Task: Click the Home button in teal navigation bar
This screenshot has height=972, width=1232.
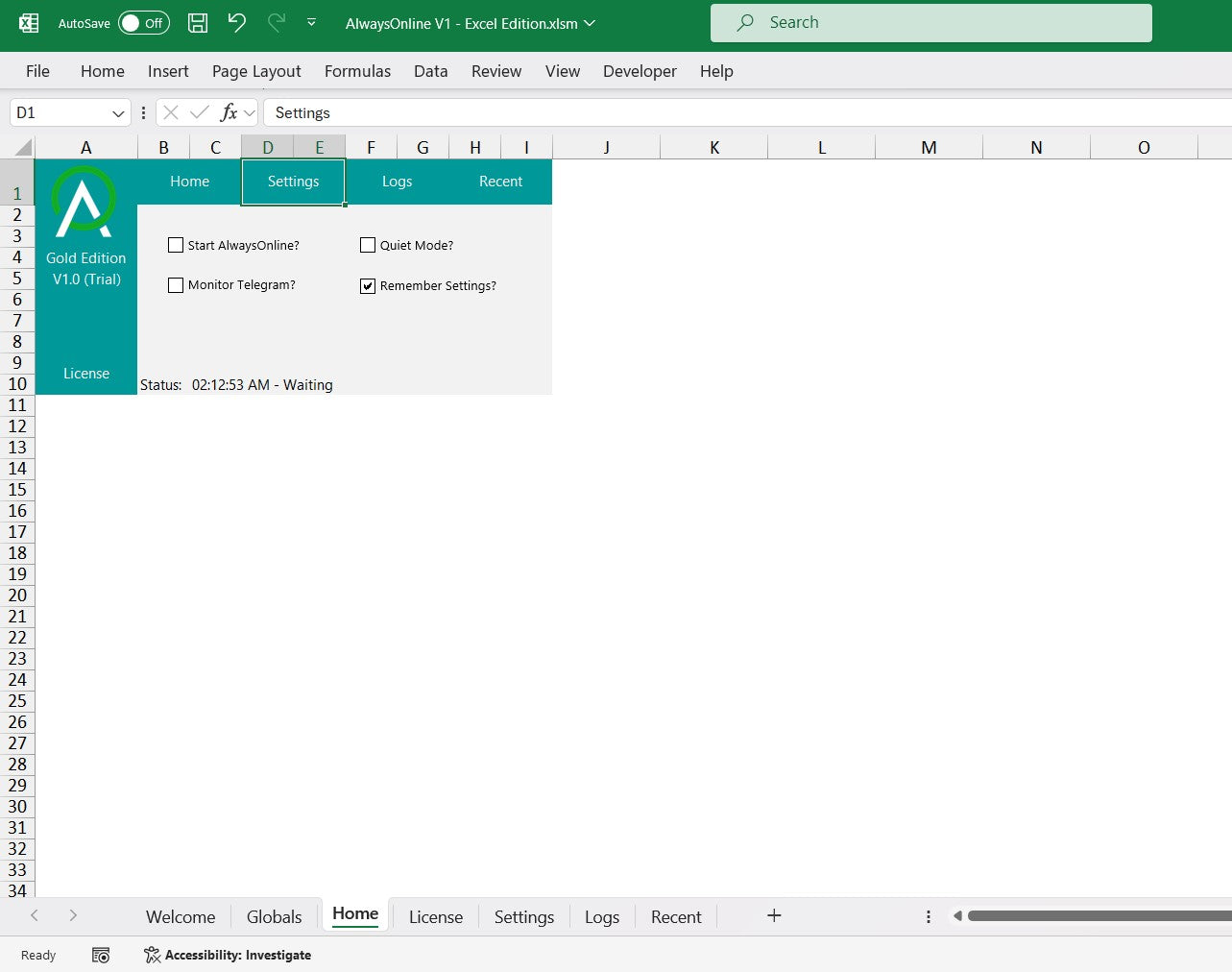Action: point(189,182)
